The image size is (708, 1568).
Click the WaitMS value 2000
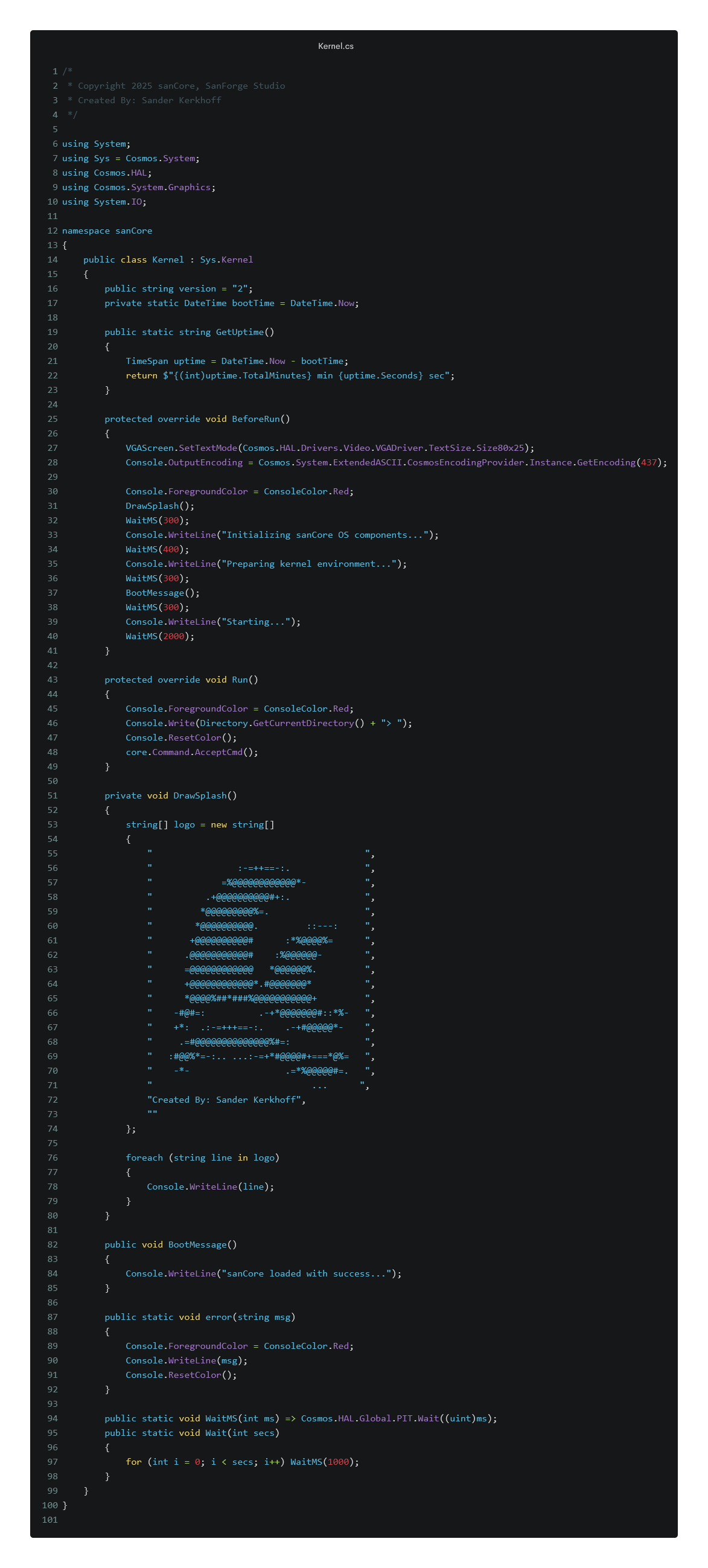click(x=173, y=637)
